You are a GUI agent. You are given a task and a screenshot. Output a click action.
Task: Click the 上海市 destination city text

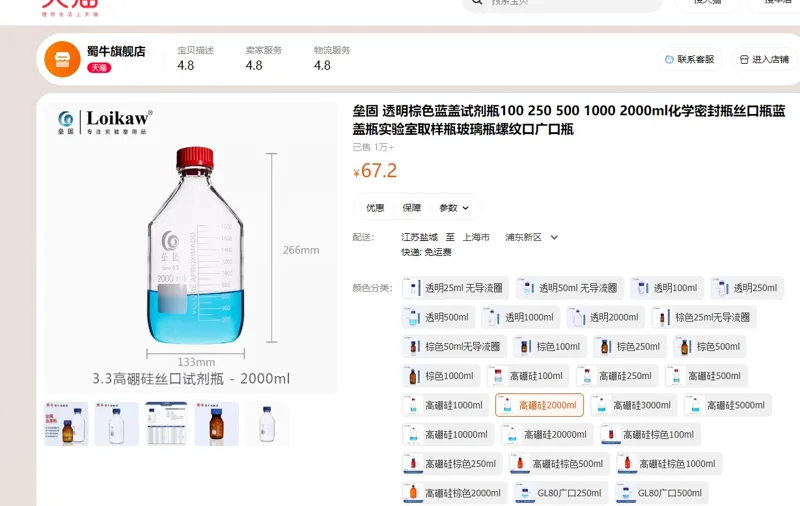click(476, 237)
